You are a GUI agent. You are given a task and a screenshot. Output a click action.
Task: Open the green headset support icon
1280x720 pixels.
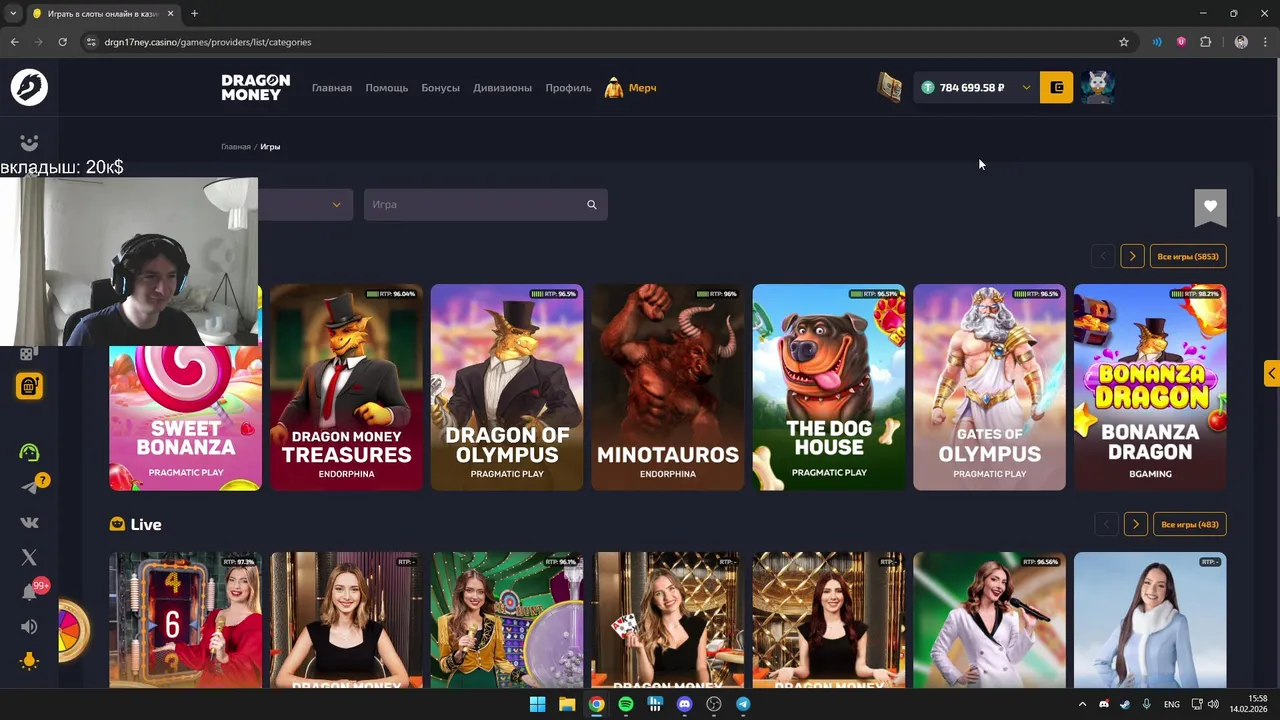29,452
